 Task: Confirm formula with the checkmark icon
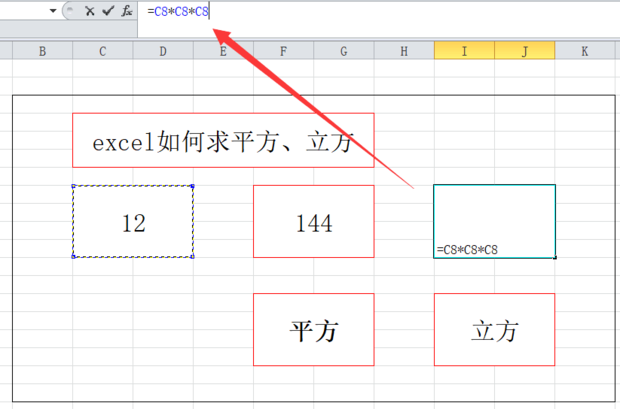[108, 11]
